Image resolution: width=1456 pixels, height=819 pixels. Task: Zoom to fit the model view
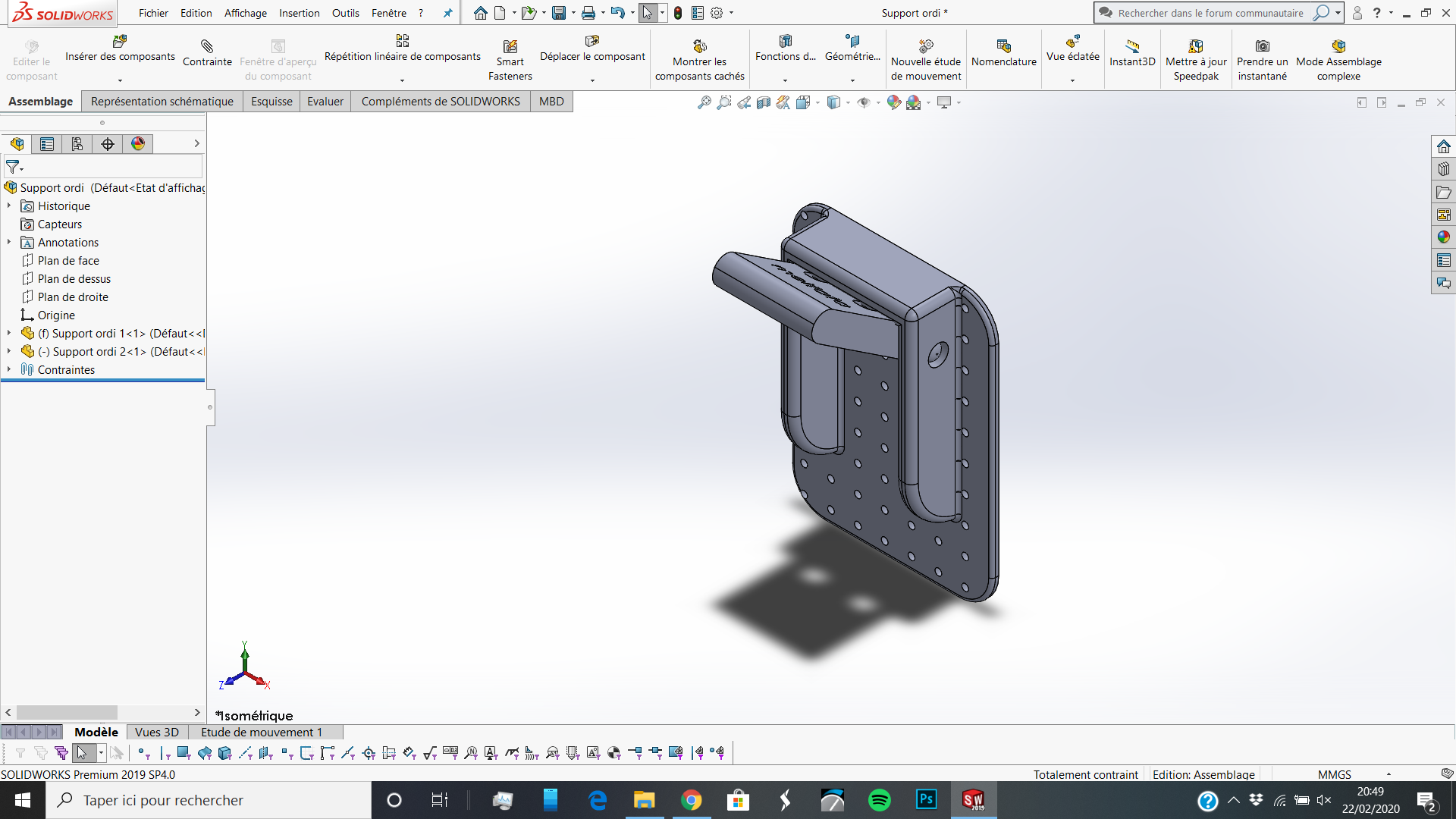pyautogui.click(x=704, y=102)
